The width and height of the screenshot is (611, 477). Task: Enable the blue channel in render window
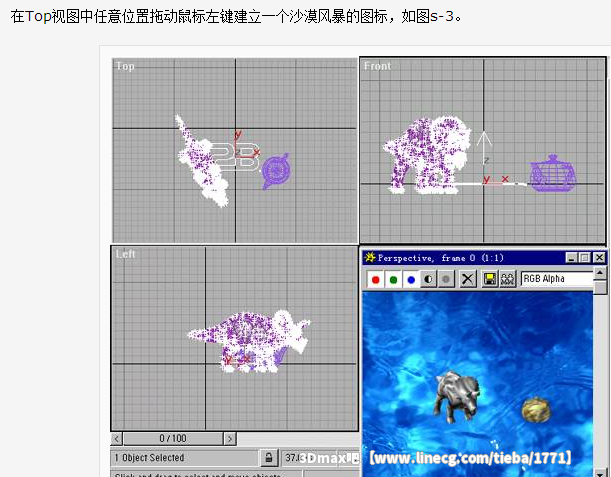coord(411,279)
